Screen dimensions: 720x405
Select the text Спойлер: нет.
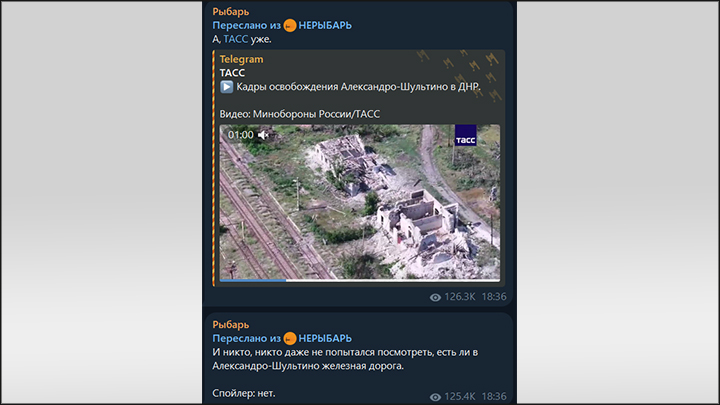(244, 394)
